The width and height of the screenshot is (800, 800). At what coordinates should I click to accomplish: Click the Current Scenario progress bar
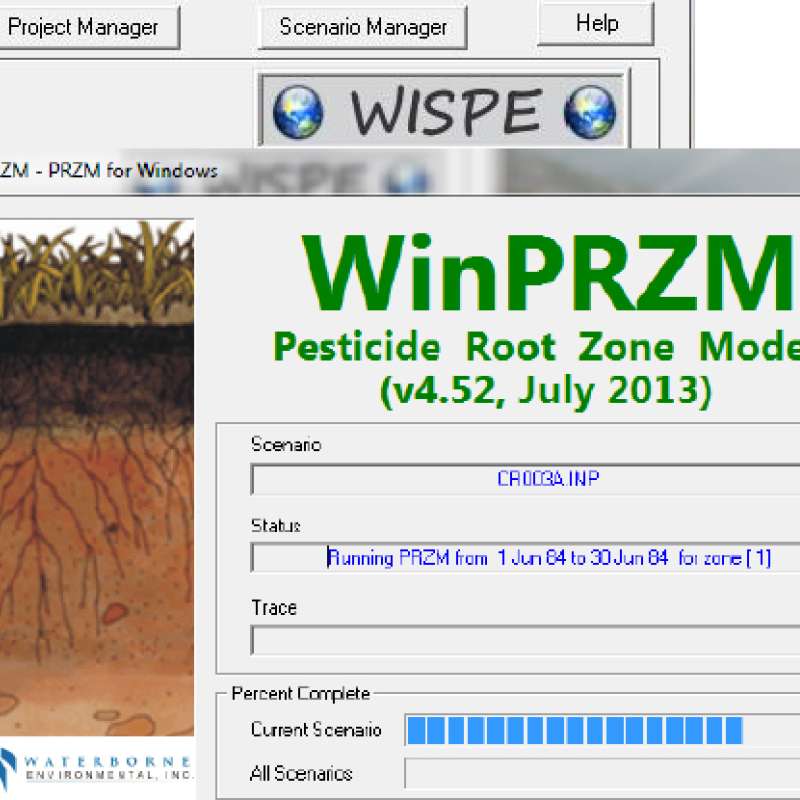[603, 730]
